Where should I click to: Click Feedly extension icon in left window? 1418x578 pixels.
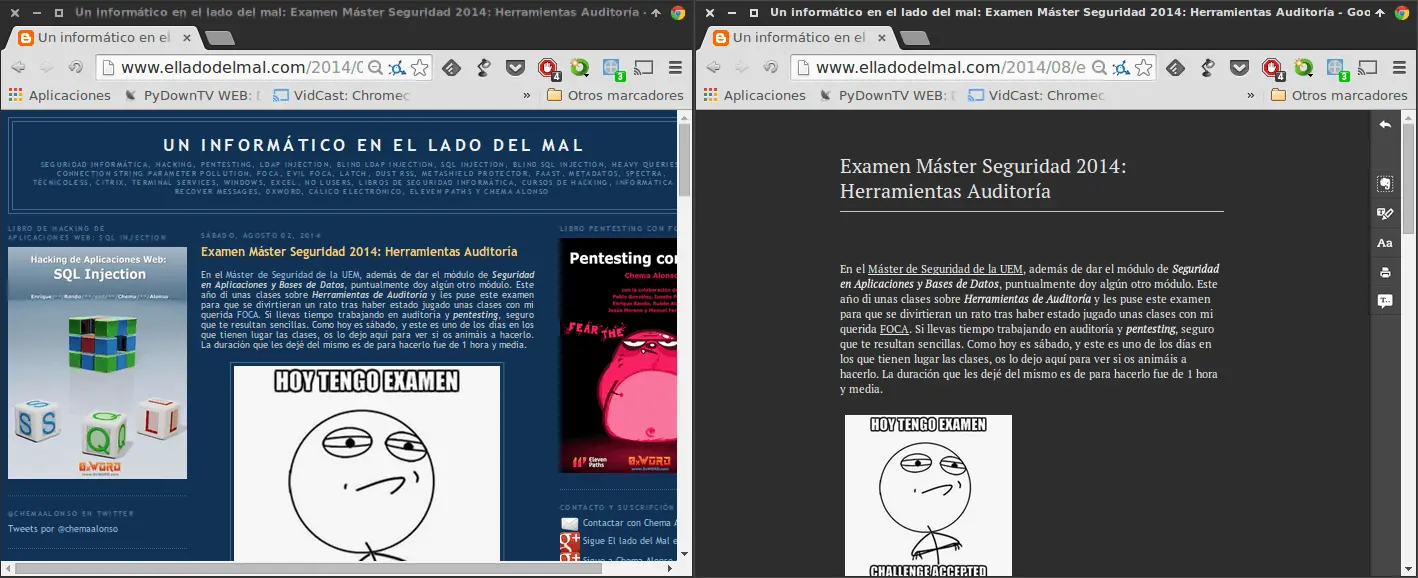point(452,68)
